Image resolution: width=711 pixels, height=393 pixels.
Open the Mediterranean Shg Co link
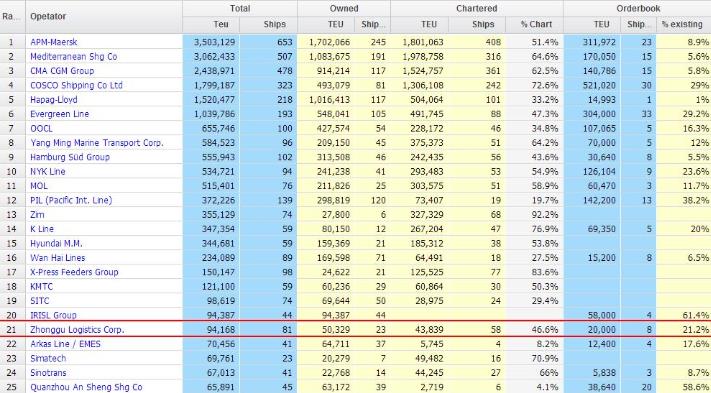(x=73, y=57)
